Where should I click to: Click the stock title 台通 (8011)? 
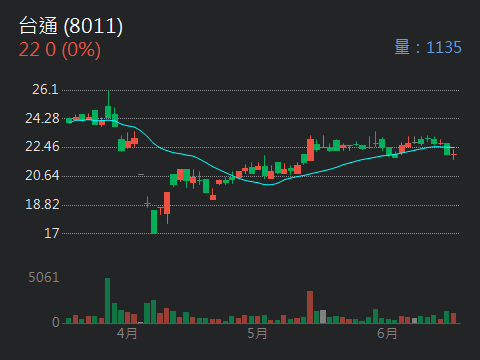[x=71, y=26]
